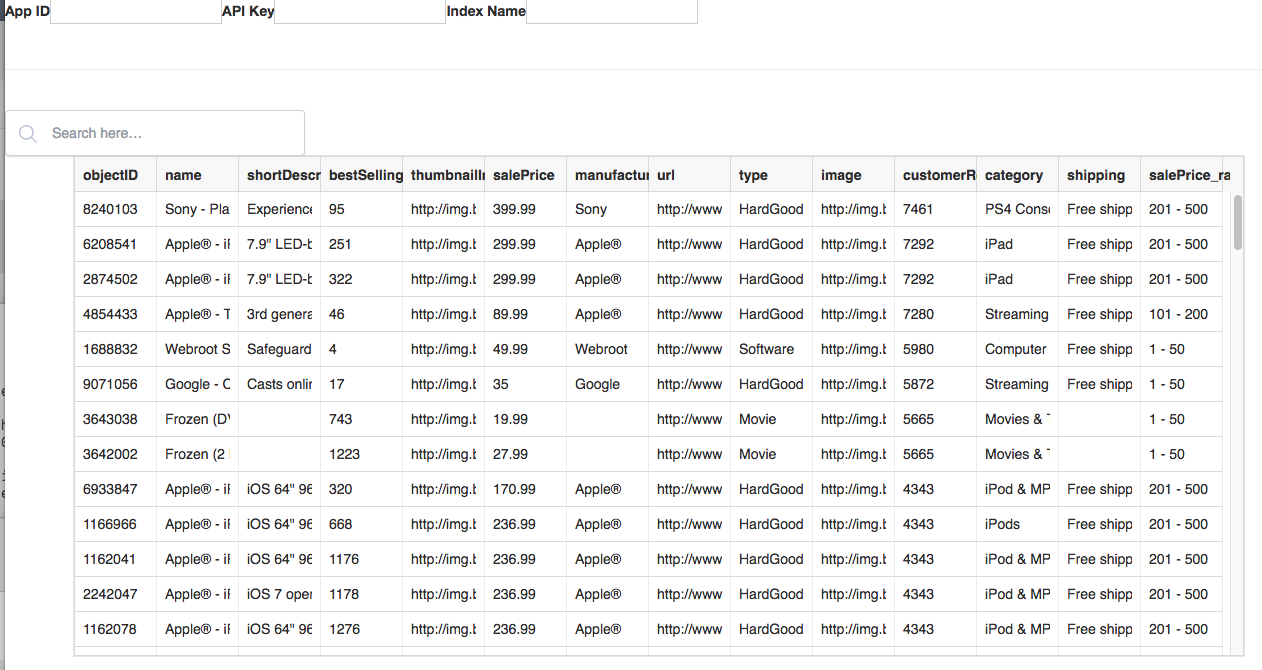Click the 'Experience' description cell

279,209
